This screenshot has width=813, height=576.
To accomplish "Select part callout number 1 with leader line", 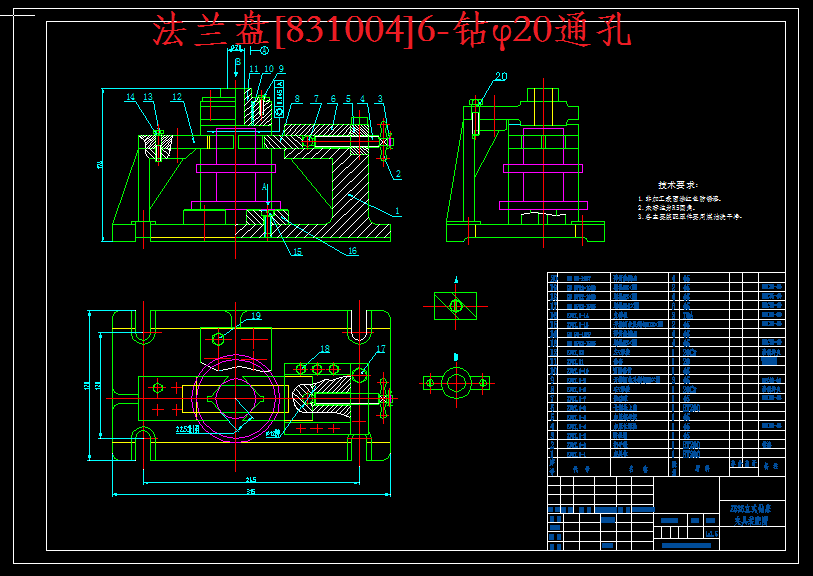I will pos(397,211).
